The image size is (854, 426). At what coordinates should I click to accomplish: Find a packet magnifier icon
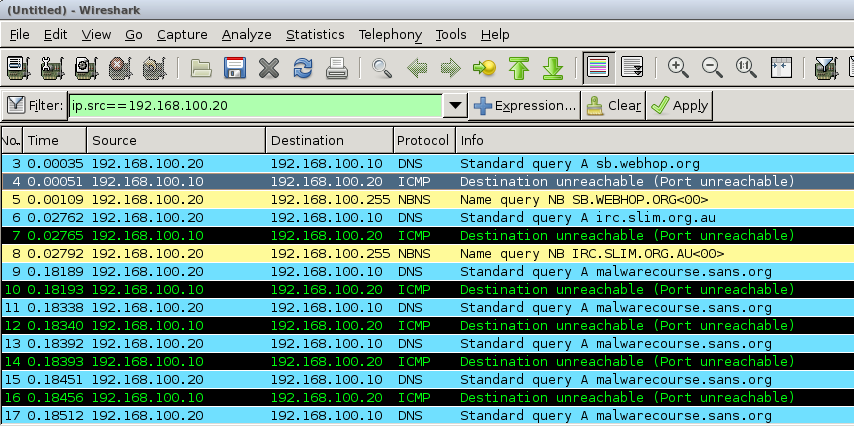tap(382, 68)
